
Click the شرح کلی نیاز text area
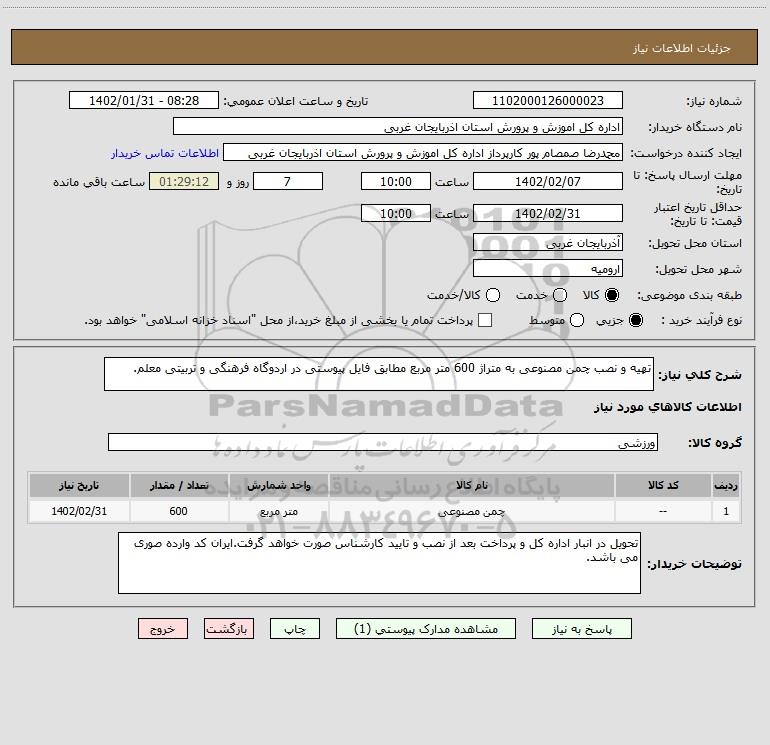coord(379,374)
